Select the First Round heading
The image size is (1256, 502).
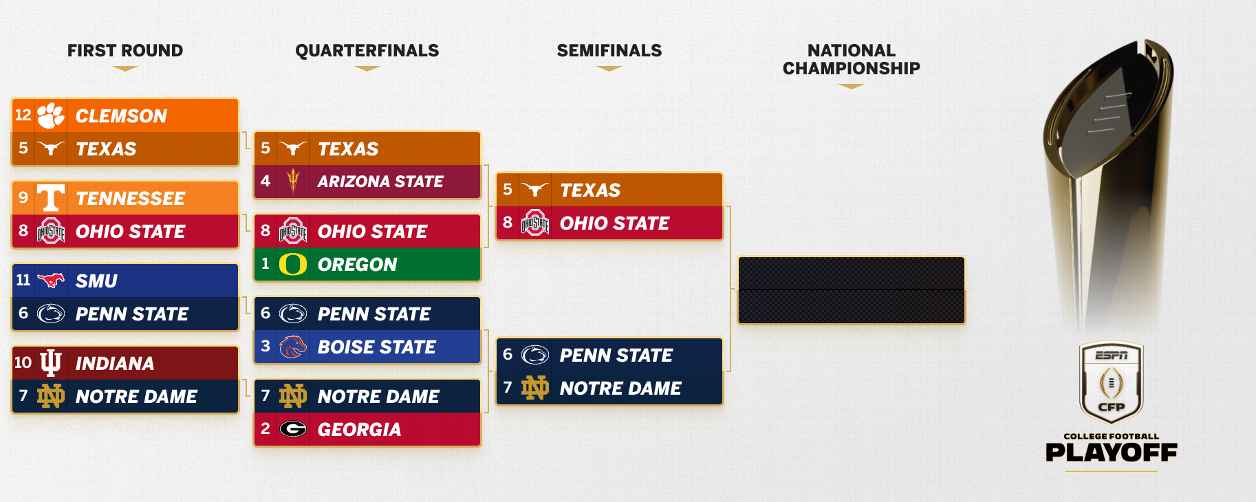[125, 50]
